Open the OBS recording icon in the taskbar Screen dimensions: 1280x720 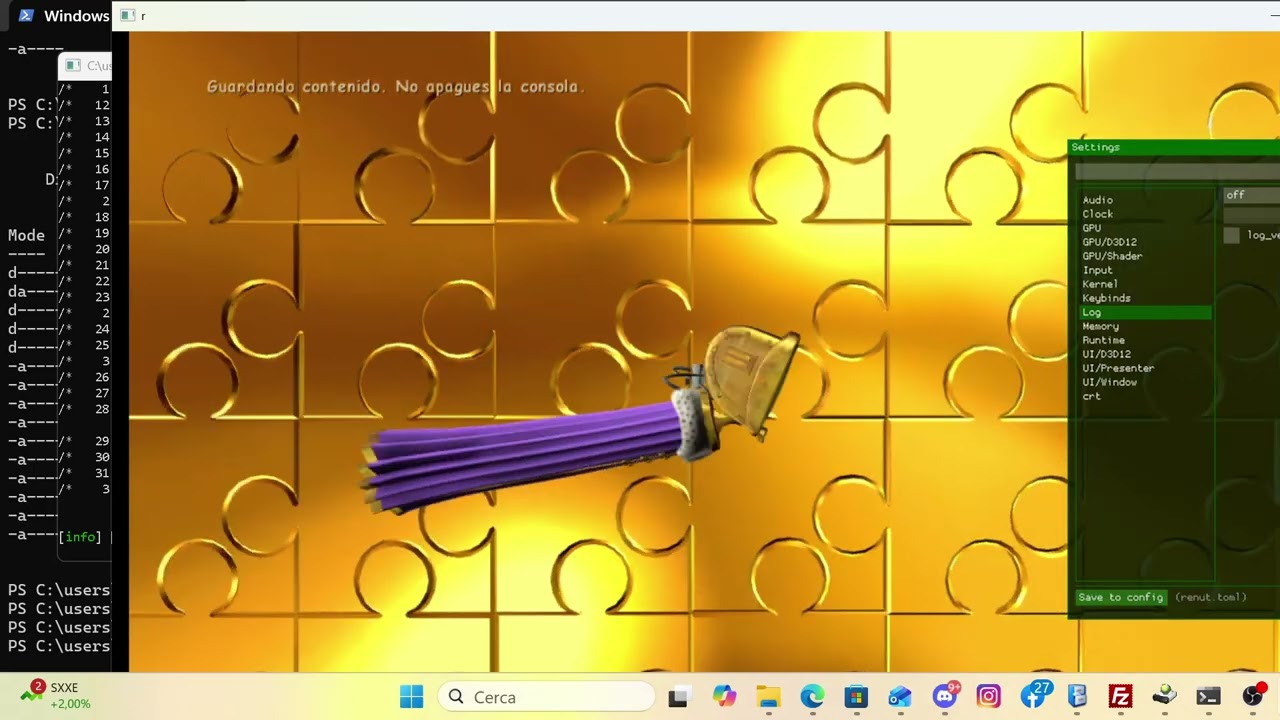tap(1254, 696)
